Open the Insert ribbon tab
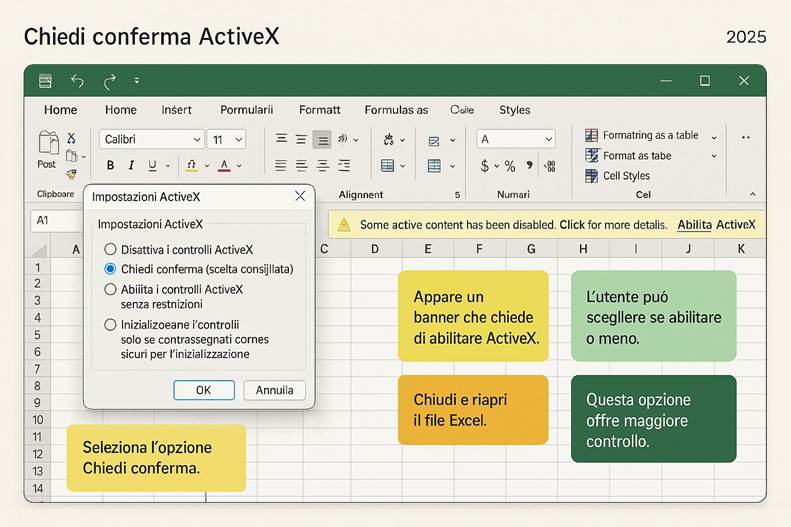791x527 pixels. pos(176,110)
